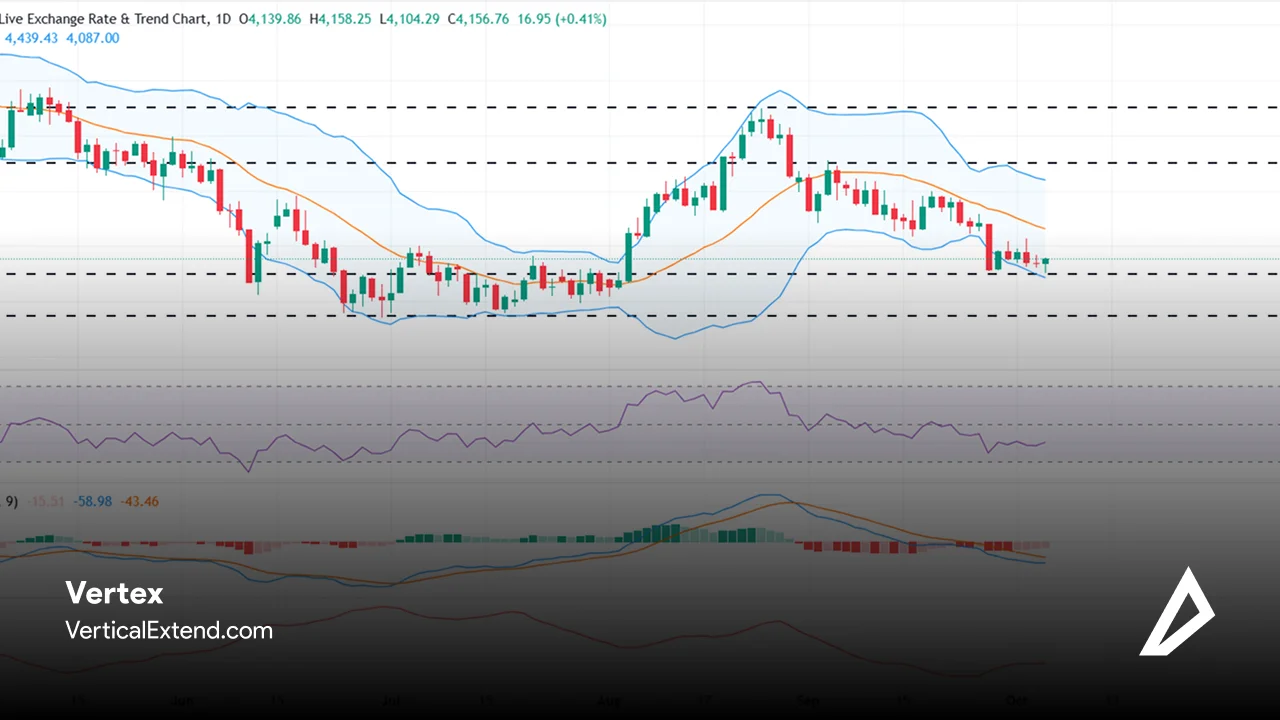
Task: Click the open price O4,139.86
Action: [x=270, y=19]
